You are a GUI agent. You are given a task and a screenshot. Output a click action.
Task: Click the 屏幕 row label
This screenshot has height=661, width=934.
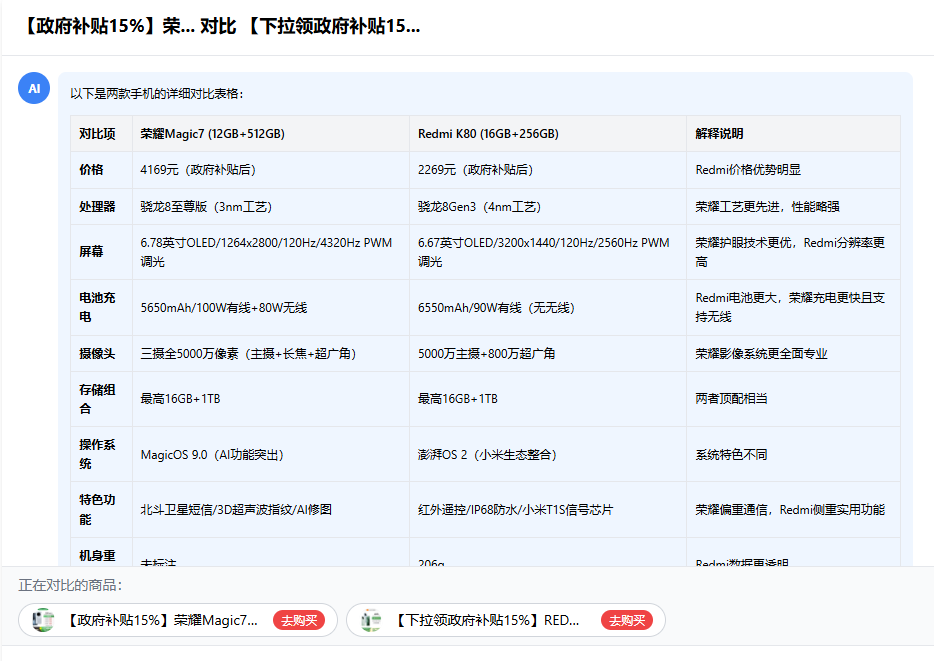(x=91, y=252)
